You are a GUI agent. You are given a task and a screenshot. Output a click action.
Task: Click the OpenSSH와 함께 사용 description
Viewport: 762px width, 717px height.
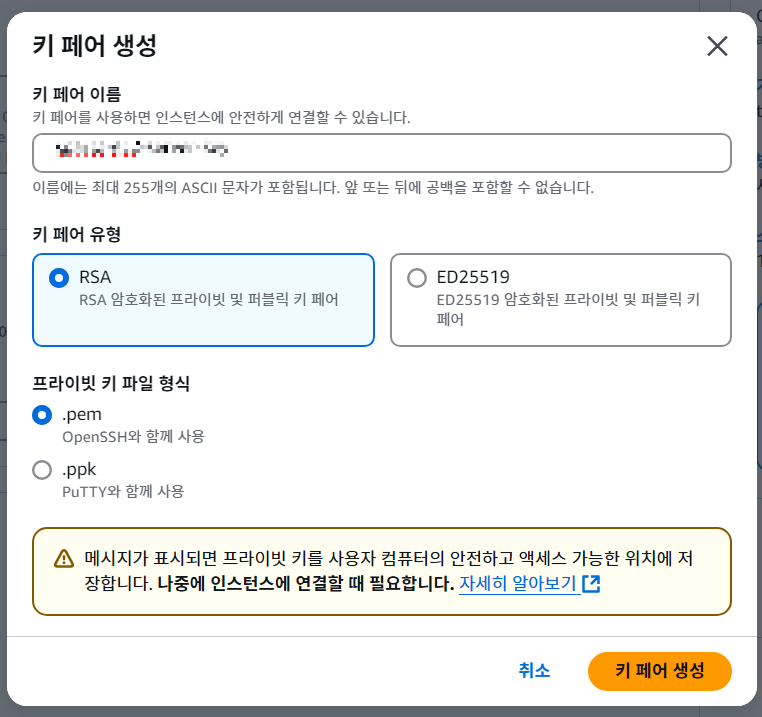pyautogui.click(x=133, y=437)
